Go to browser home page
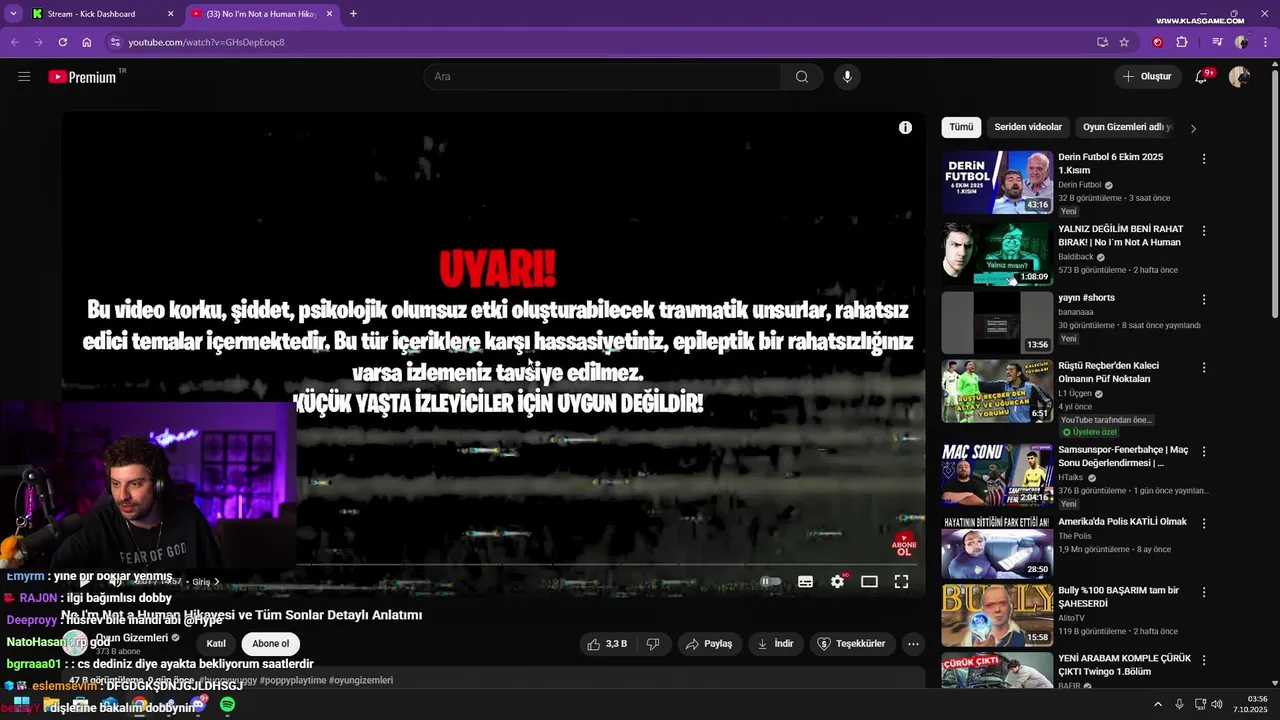The width and height of the screenshot is (1280, 720). point(87,42)
